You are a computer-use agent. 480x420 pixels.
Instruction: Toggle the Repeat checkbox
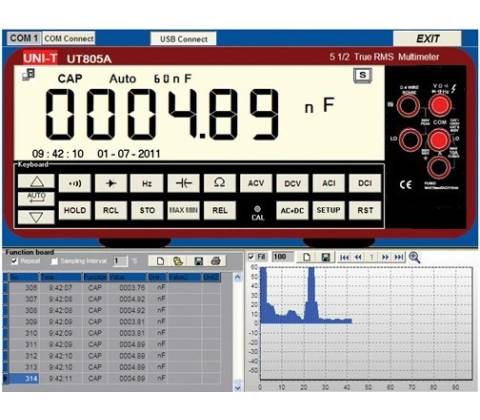coord(14,261)
